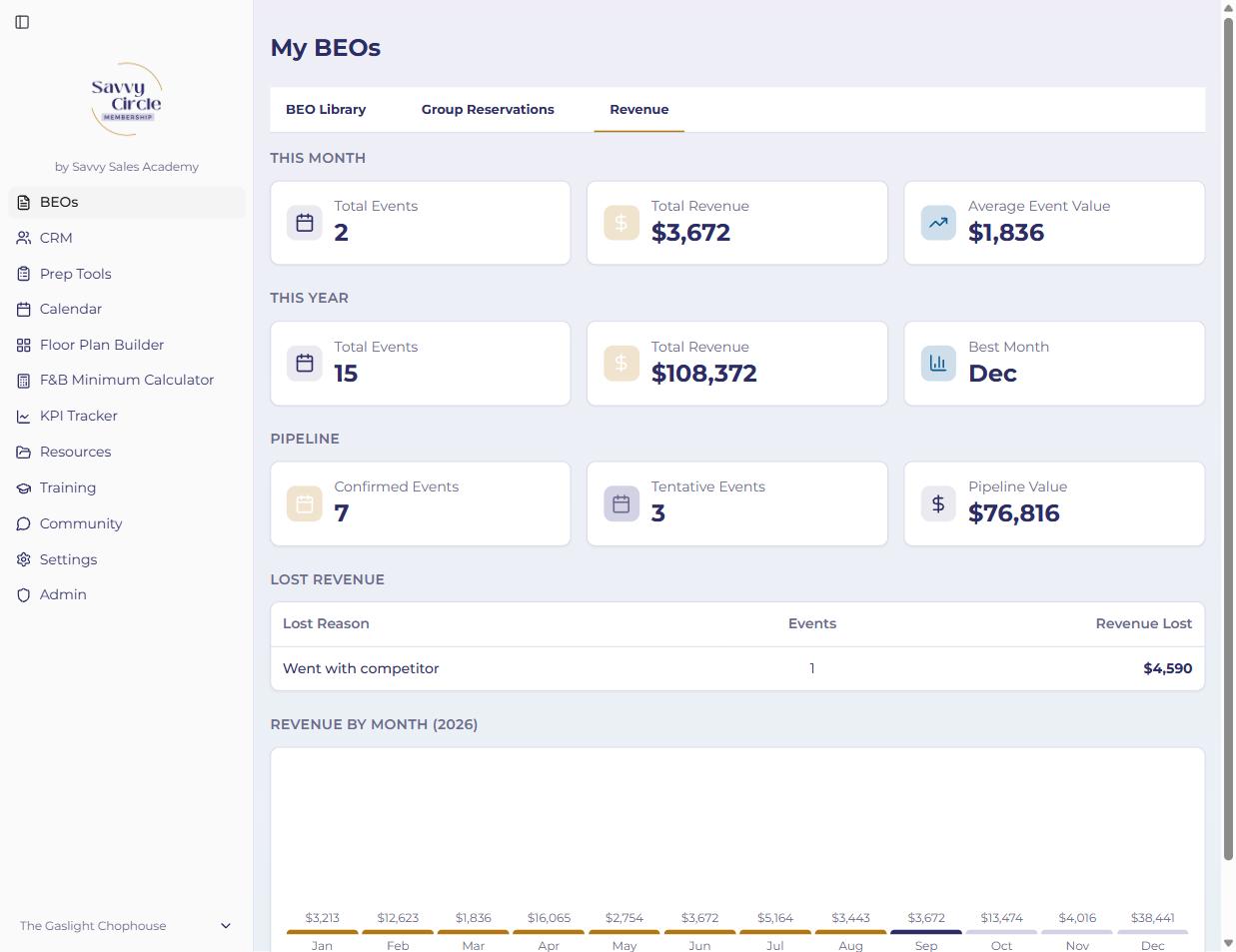Screen dimensions: 1236x952
Task: Click the Savvy Circle Membership logo
Action: (x=127, y=100)
